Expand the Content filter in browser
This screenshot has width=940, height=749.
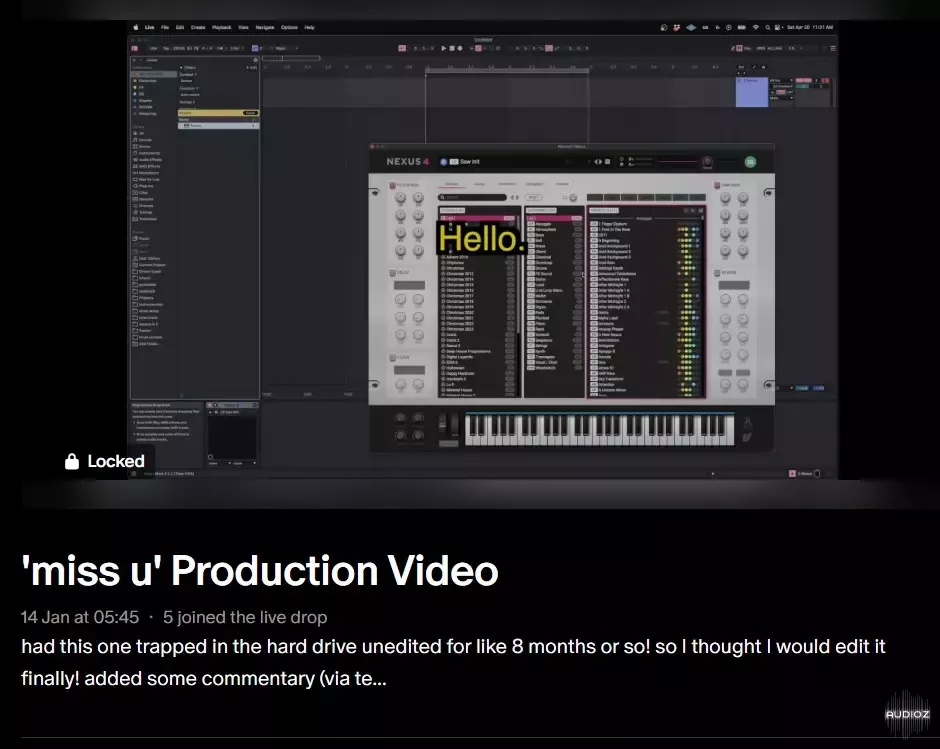(x=188, y=74)
